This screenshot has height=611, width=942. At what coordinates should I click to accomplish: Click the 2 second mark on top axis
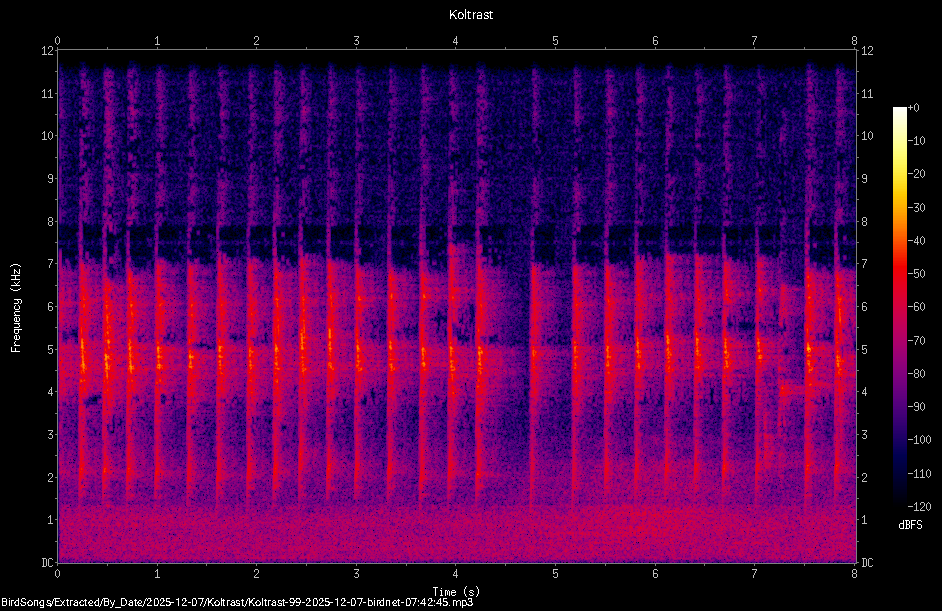[257, 41]
